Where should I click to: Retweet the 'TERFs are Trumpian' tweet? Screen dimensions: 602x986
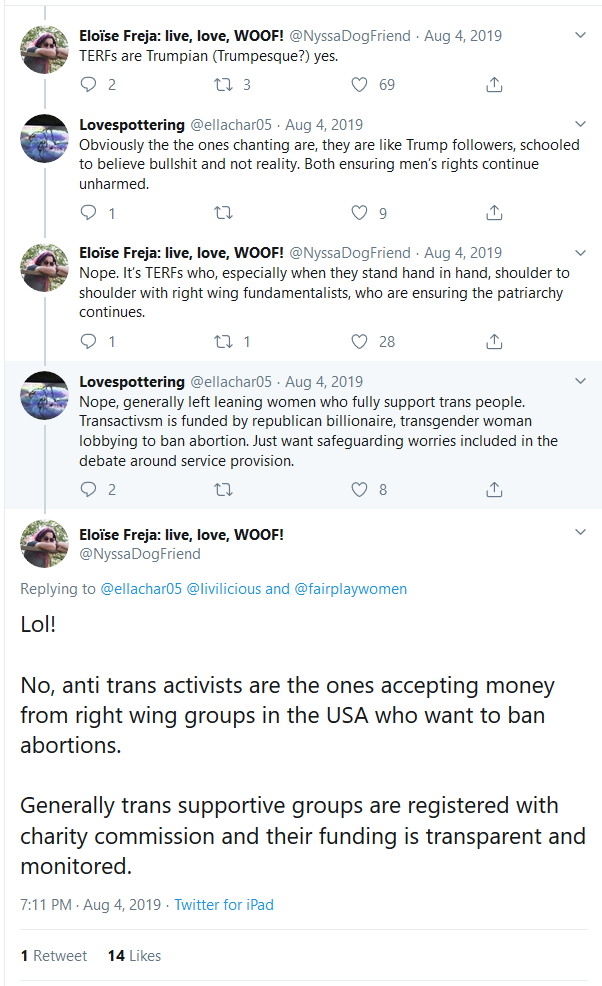tap(224, 85)
